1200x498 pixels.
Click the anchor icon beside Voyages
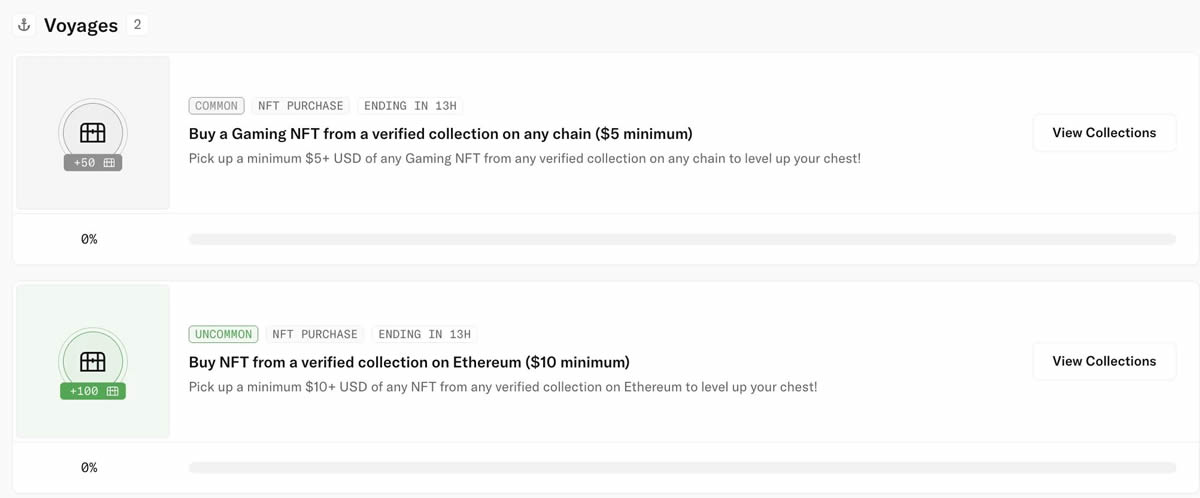(25, 25)
